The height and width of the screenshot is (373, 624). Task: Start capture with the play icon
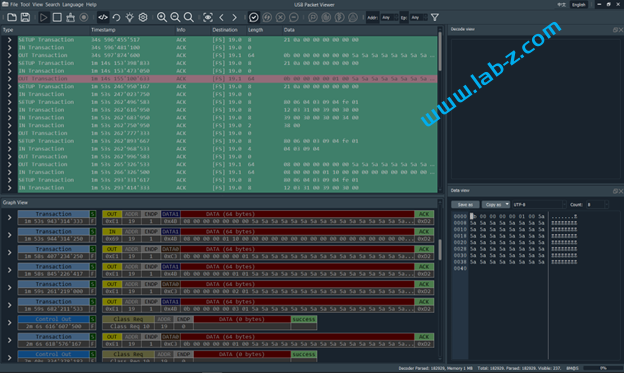[43, 18]
